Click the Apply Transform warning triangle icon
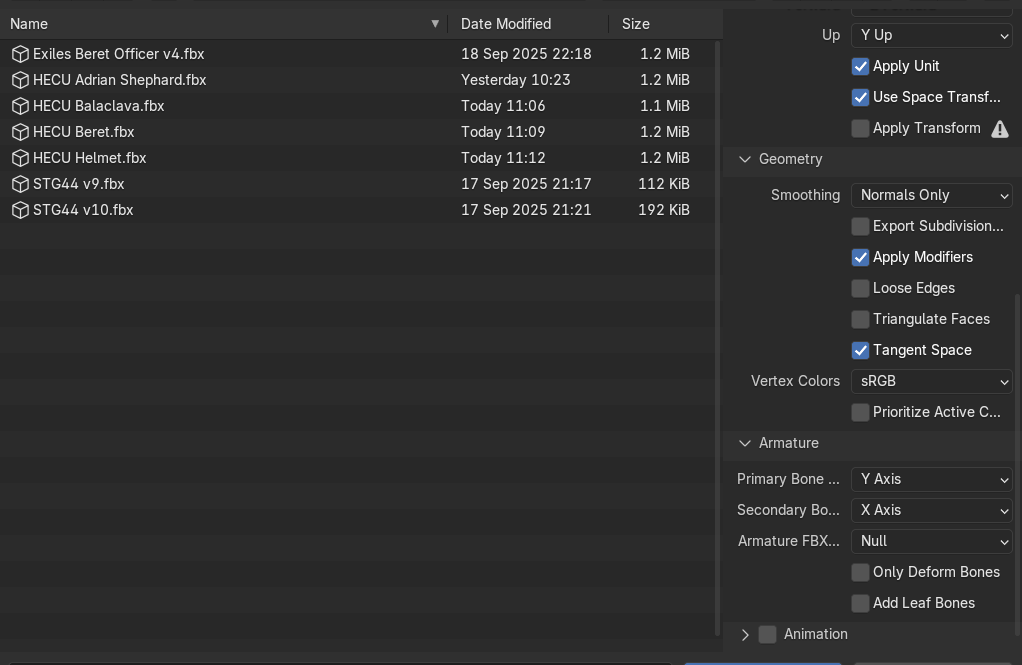1022x665 pixels. [999, 129]
